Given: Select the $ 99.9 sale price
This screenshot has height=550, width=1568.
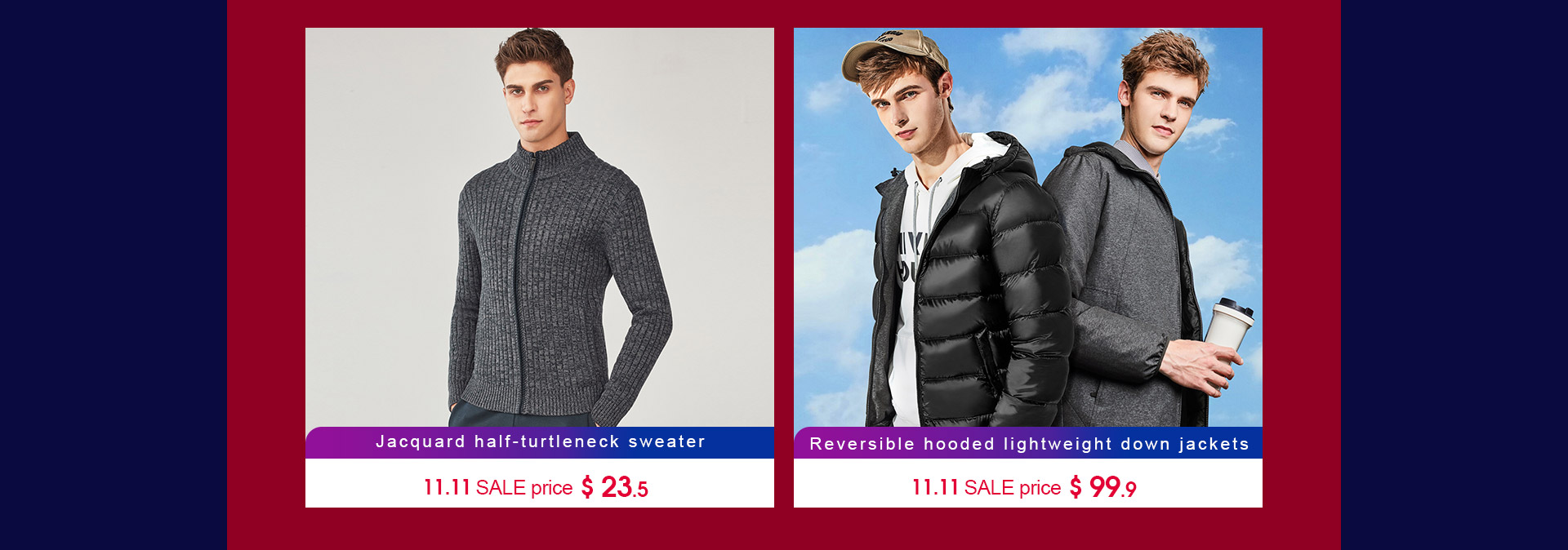Looking at the screenshot, I should point(1102,487).
